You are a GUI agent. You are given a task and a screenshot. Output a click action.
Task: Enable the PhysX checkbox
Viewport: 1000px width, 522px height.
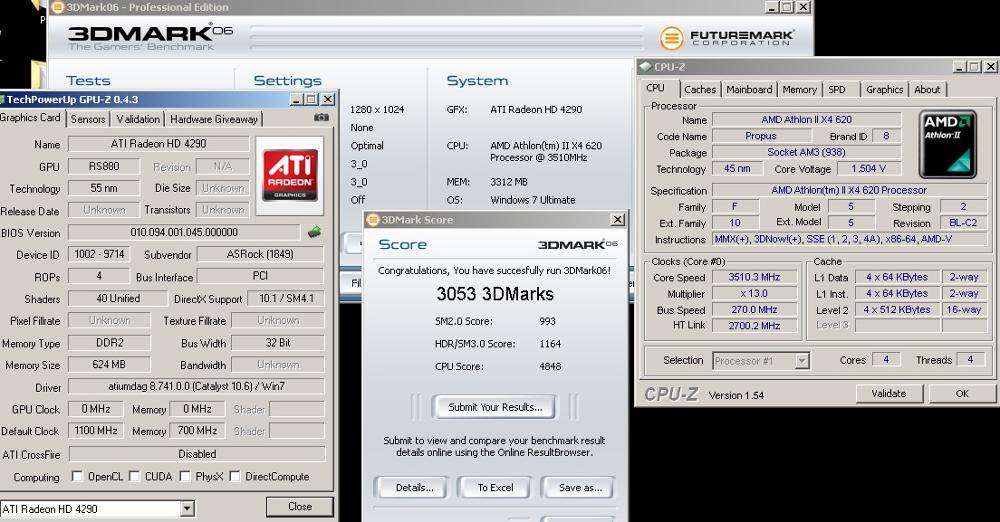185,476
